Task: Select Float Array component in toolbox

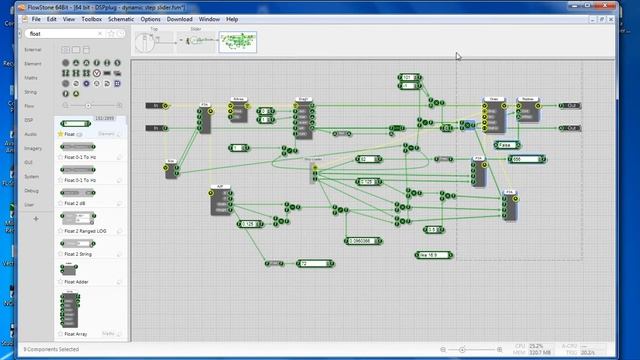Action: pyautogui.click(x=90, y=313)
